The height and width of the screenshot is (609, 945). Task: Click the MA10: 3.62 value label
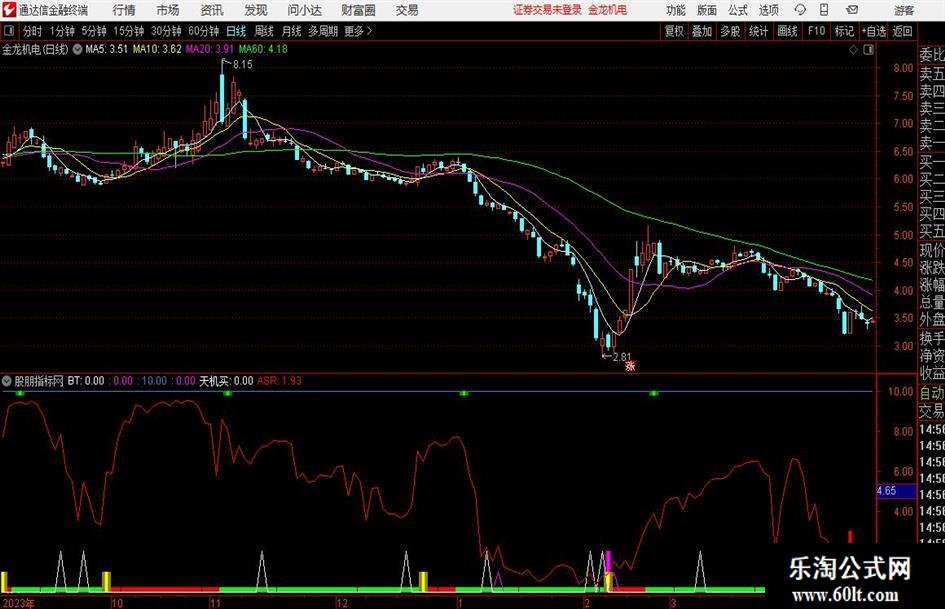(157, 49)
